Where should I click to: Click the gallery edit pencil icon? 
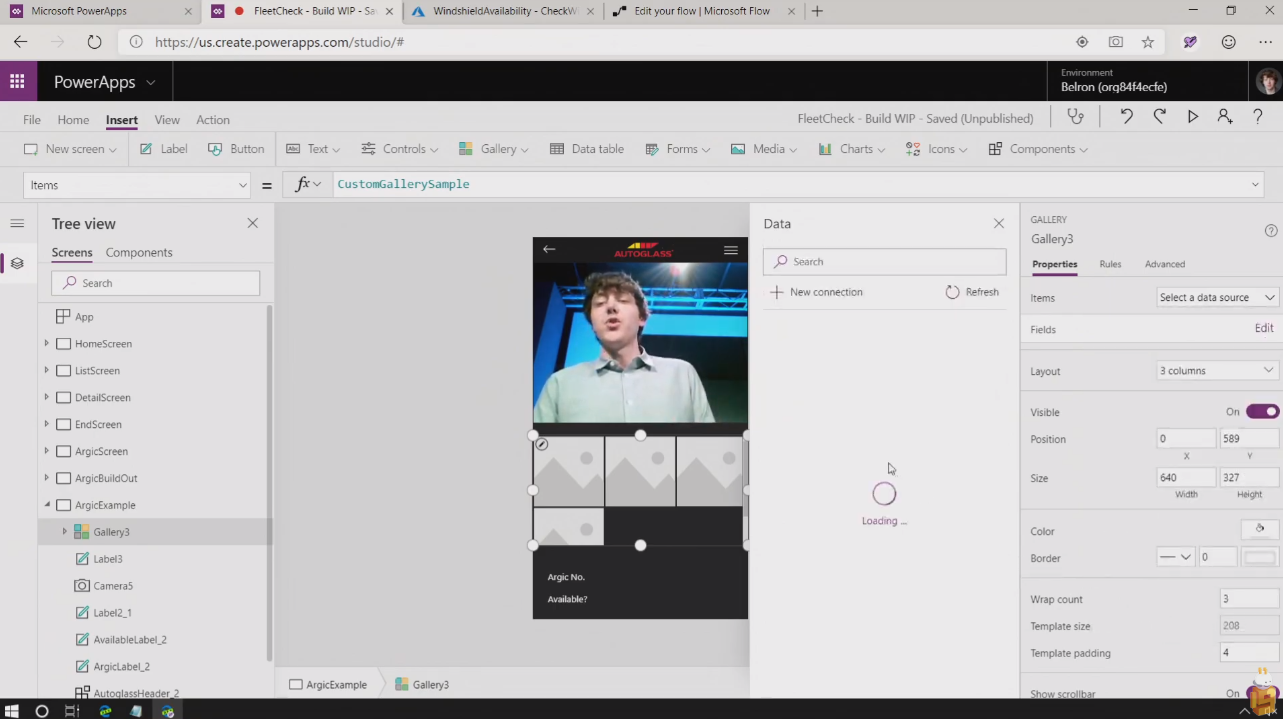[x=541, y=444]
